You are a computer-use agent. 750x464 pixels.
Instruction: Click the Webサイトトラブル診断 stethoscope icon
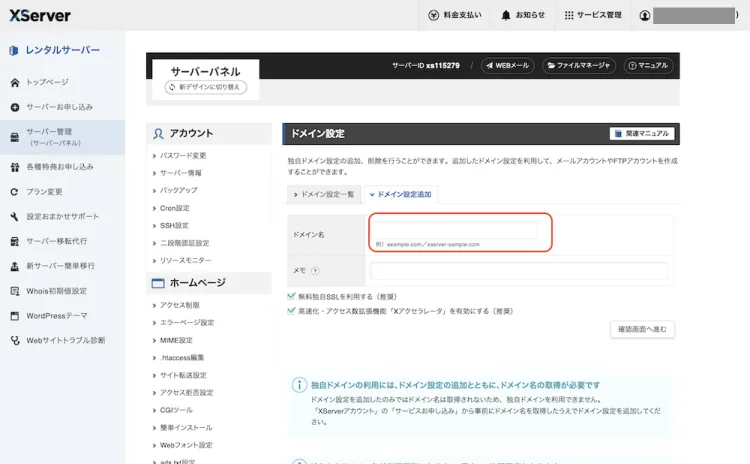[x=15, y=341]
